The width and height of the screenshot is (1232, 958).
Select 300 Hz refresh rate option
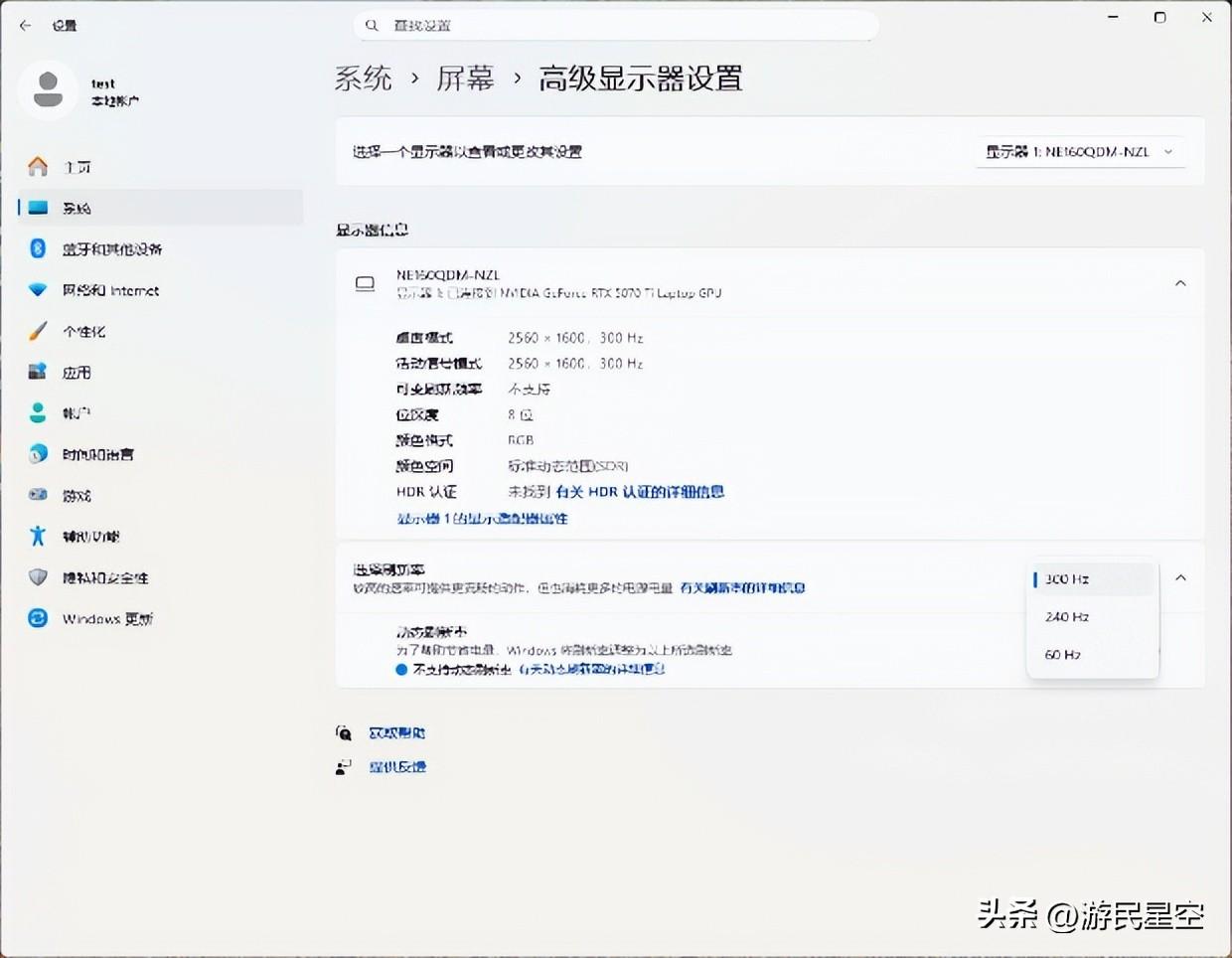(1067, 579)
